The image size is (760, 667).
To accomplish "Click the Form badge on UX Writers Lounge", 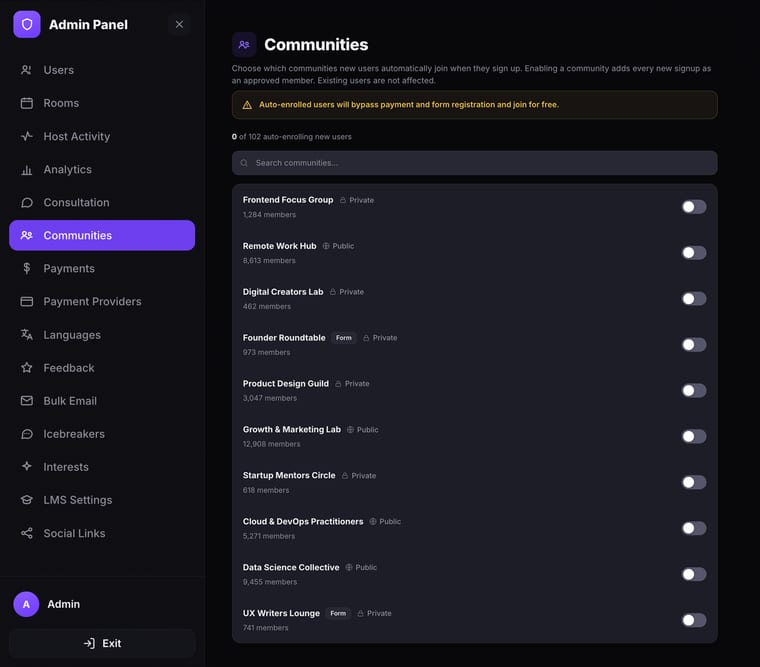I will click(338, 613).
